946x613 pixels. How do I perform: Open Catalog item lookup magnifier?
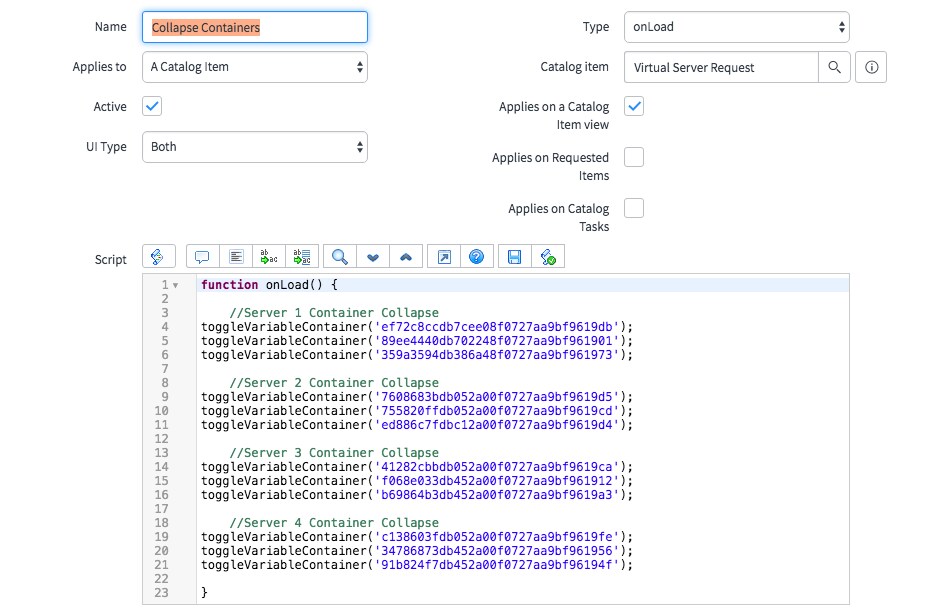click(x=834, y=67)
